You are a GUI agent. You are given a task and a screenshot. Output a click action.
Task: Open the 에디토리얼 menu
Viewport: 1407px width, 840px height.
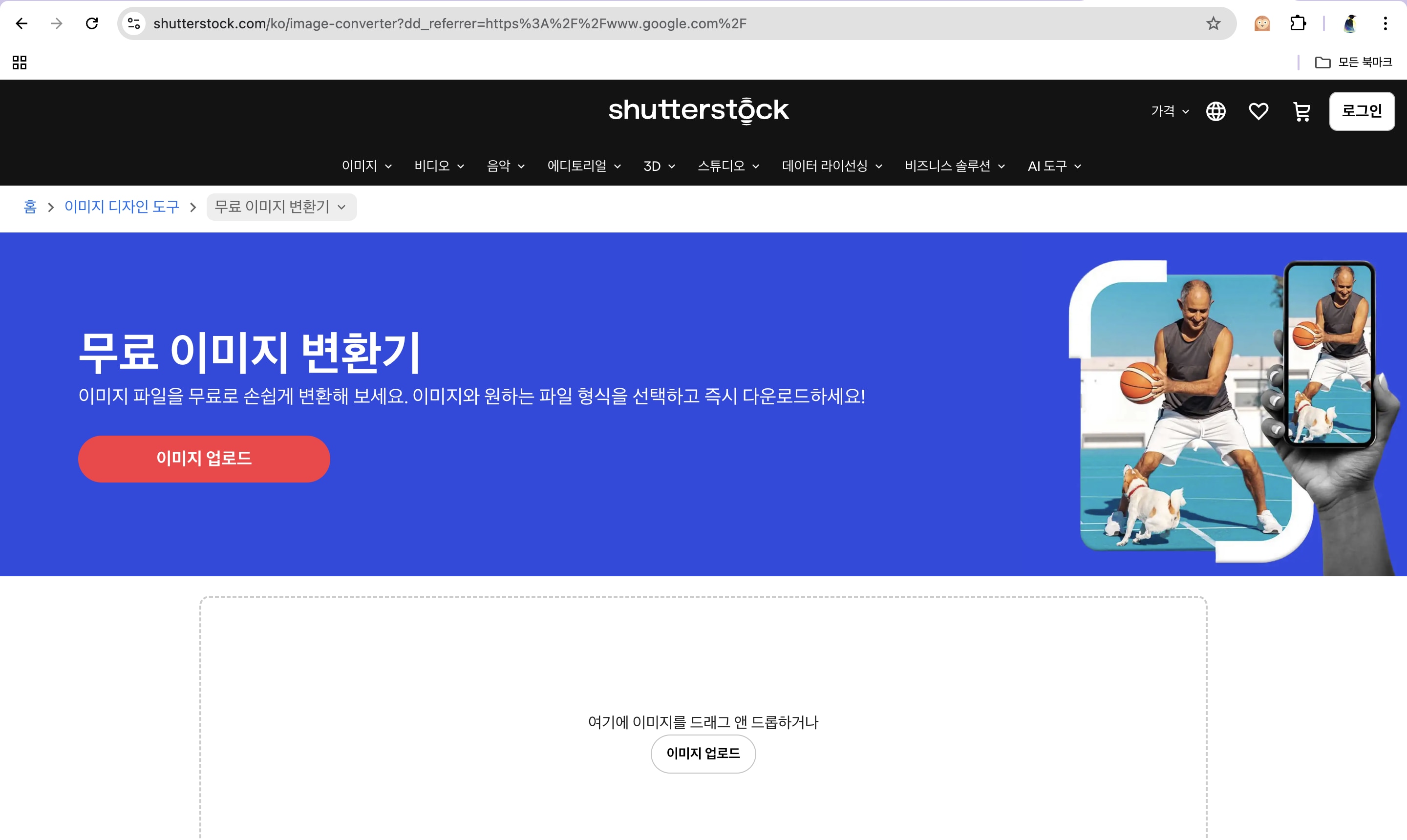pos(584,167)
